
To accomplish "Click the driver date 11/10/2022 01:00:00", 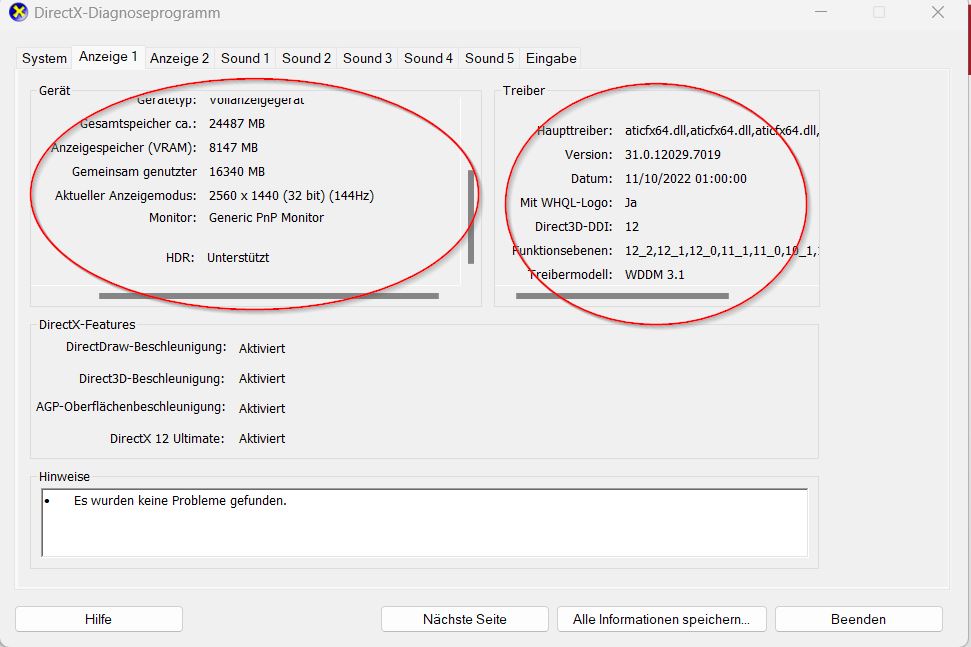I will [x=686, y=179].
